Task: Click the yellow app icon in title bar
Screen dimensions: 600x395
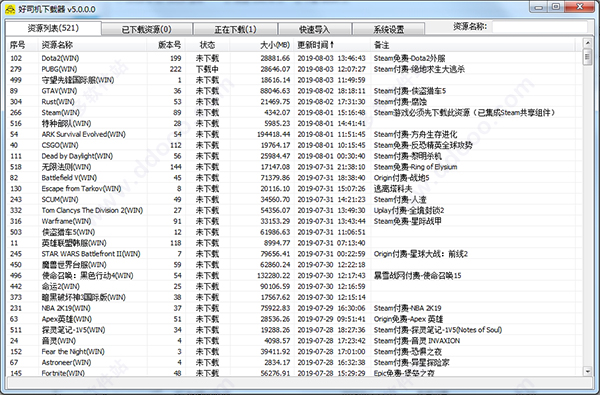Action: (10, 9)
